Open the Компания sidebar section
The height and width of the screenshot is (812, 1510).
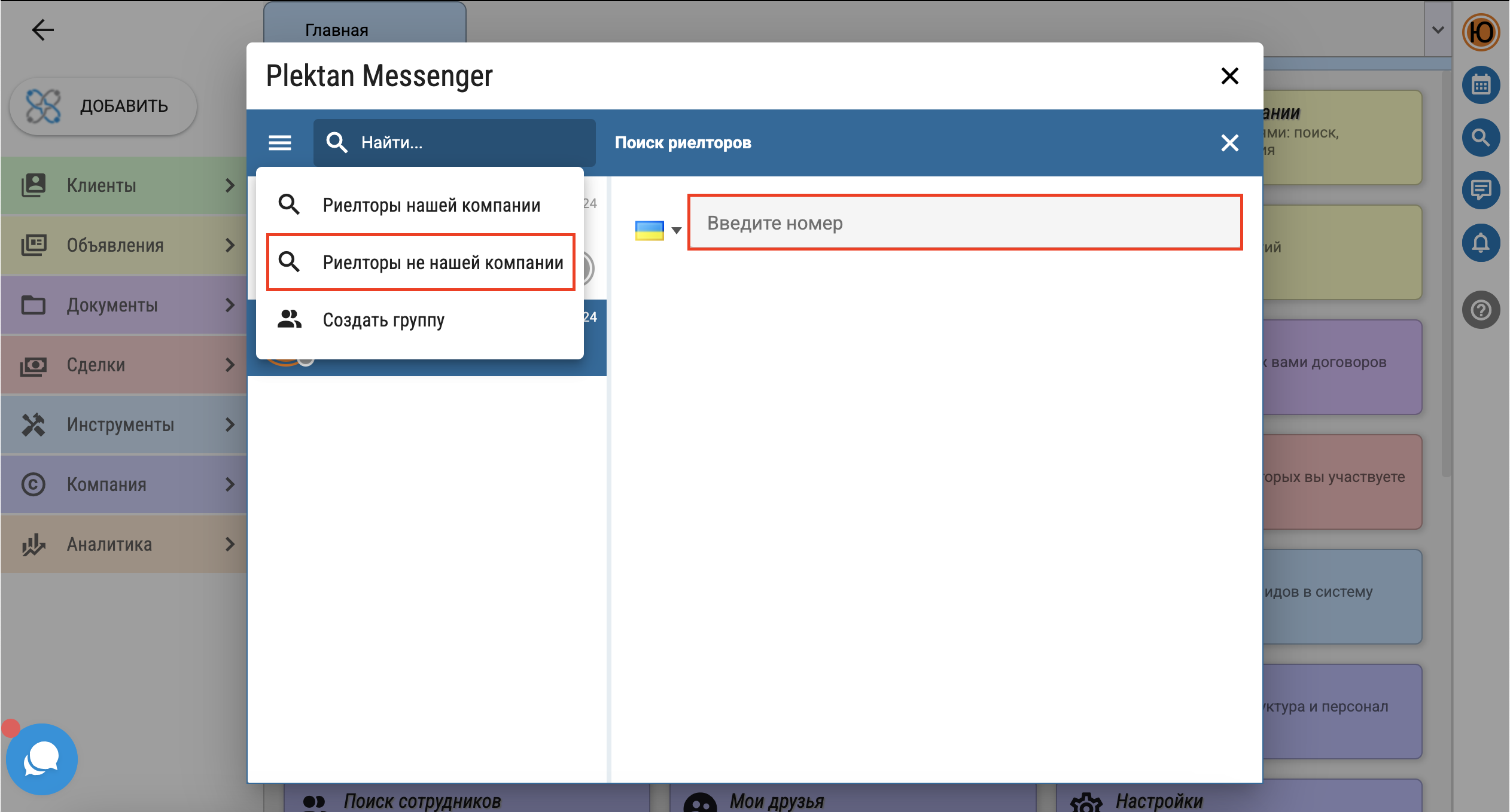(x=124, y=484)
